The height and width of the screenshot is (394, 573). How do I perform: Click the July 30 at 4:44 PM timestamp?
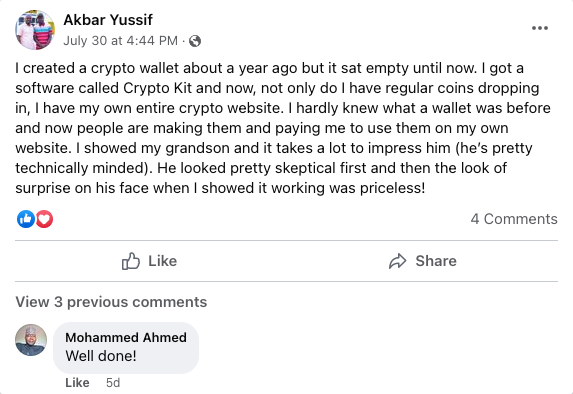[121, 41]
